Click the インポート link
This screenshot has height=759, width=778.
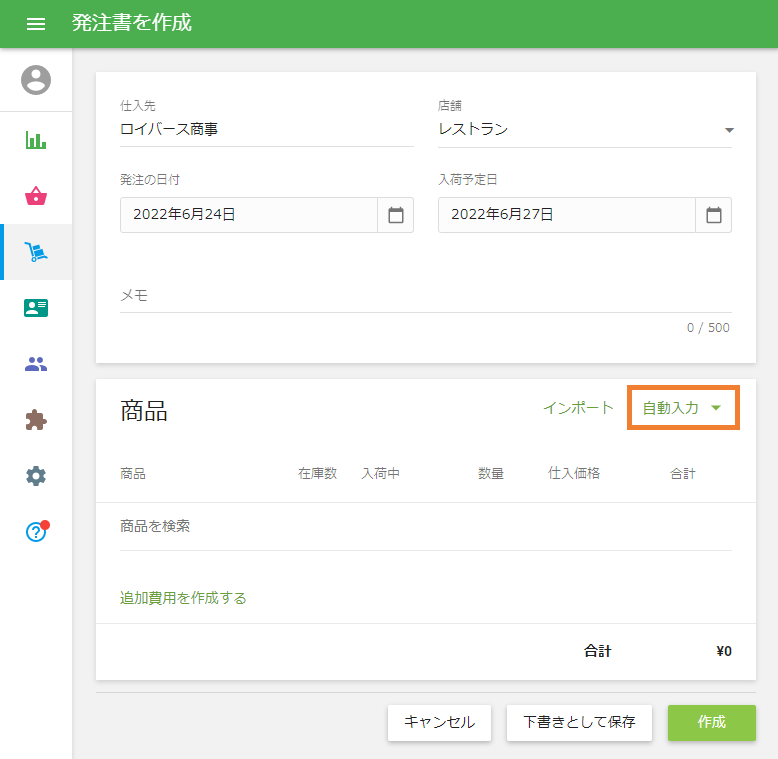click(x=578, y=408)
